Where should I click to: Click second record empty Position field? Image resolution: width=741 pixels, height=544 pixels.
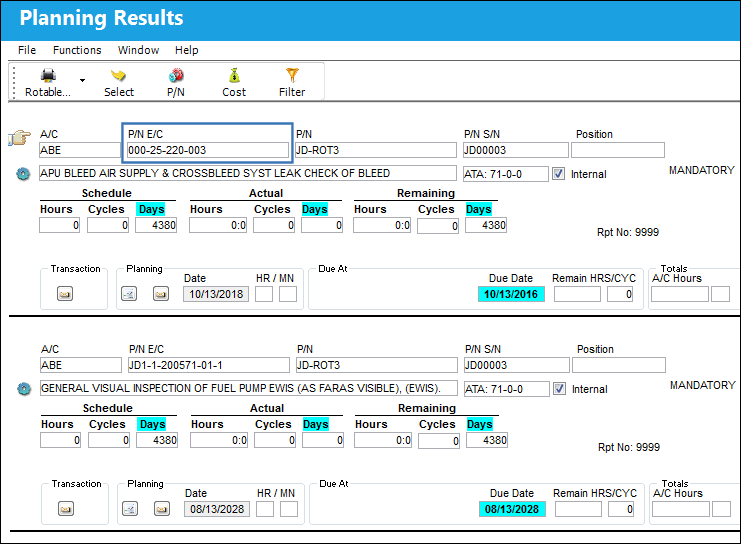pyautogui.click(x=619, y=365)
